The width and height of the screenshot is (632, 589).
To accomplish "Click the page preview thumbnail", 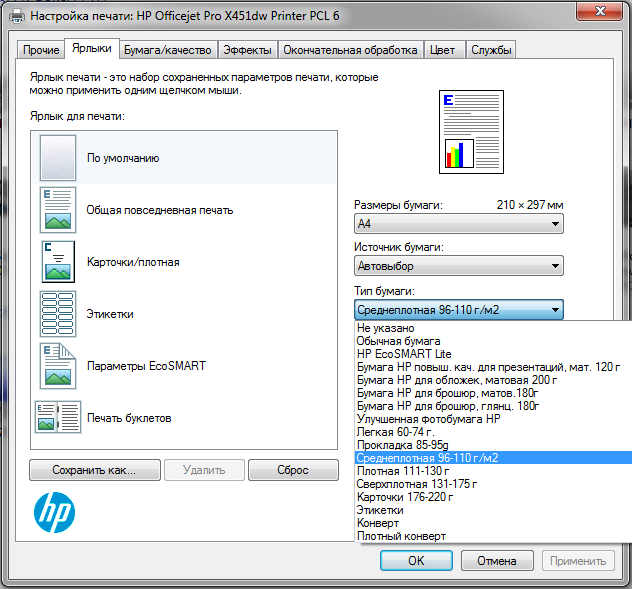I will 471,132.
